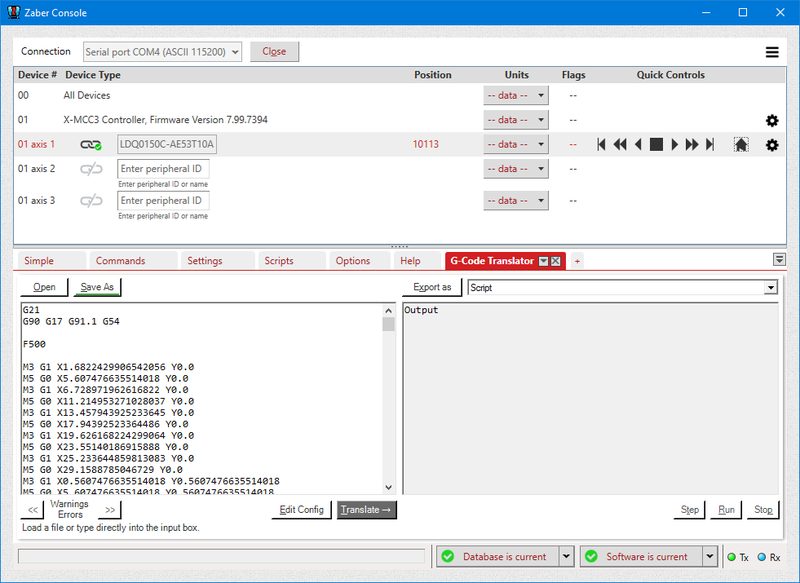Click the Open file button
Viewport: 800px width, 583px height.
[44, 287]
